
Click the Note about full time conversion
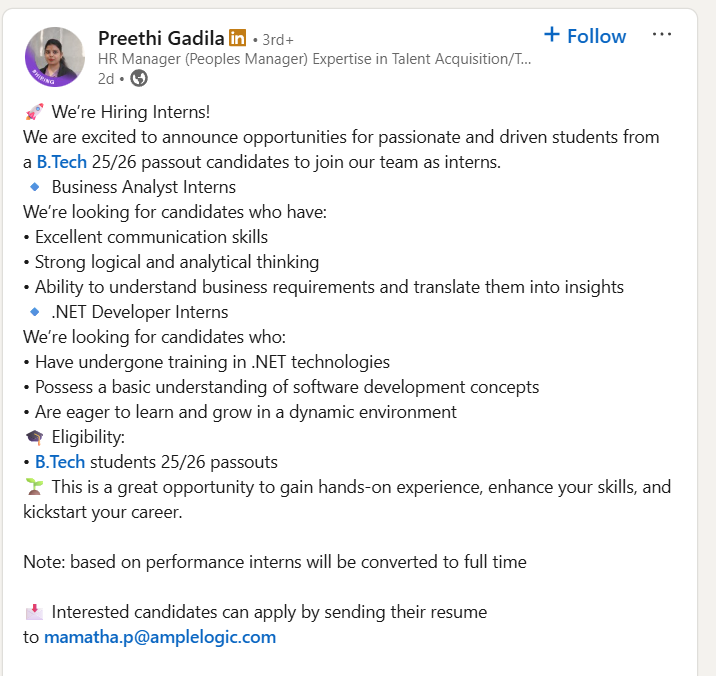pyautogui.click(x=274, y=562)
